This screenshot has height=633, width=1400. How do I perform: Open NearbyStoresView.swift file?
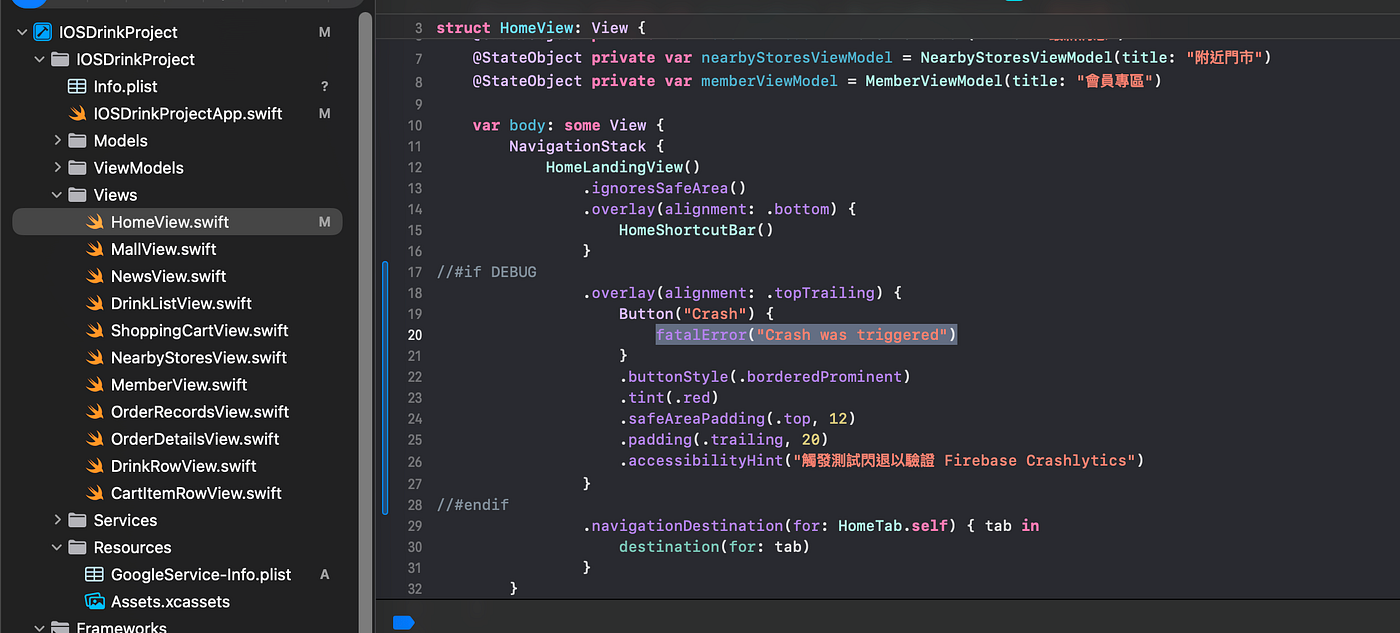pos(199,357)
